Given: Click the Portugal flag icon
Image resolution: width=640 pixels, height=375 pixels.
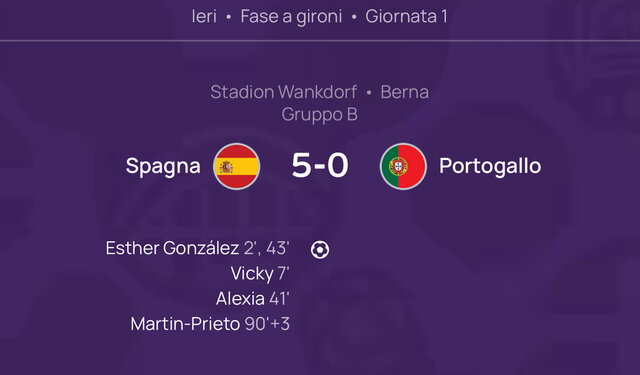Looking at the screenshot, I should [403, 166].
